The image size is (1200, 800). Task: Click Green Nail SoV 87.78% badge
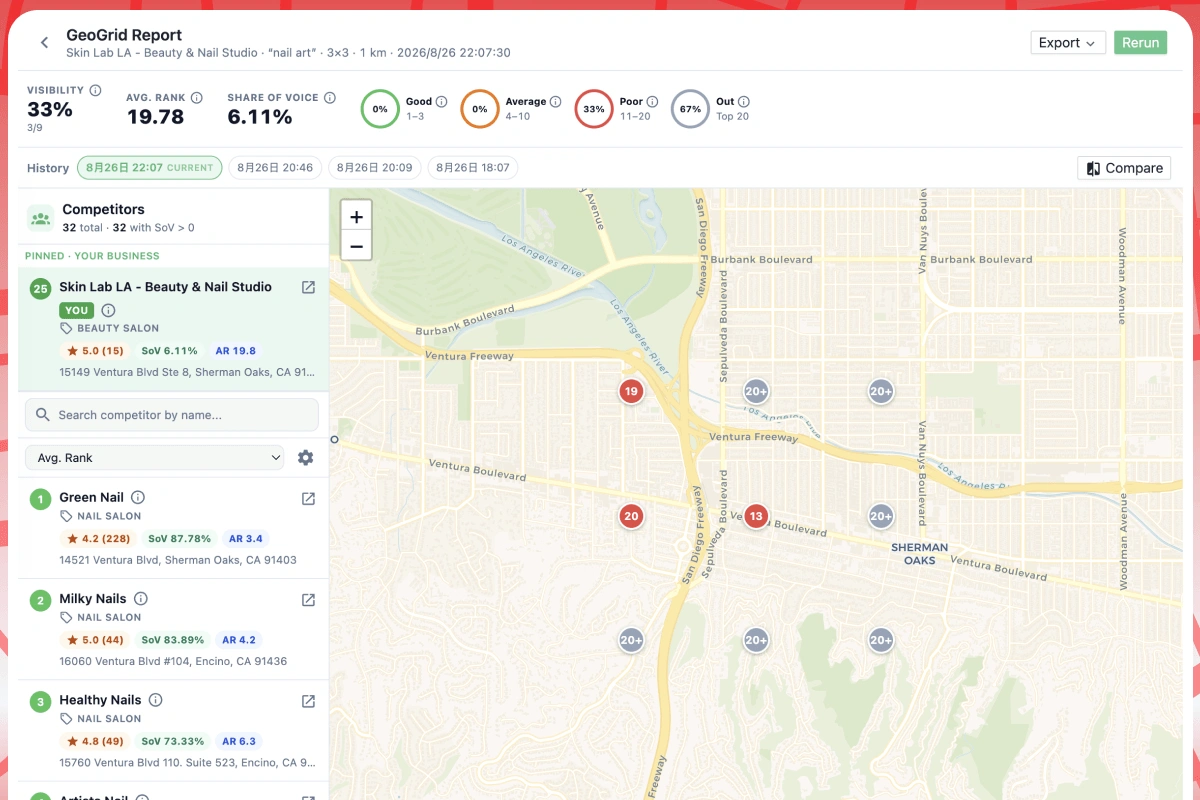180,538
